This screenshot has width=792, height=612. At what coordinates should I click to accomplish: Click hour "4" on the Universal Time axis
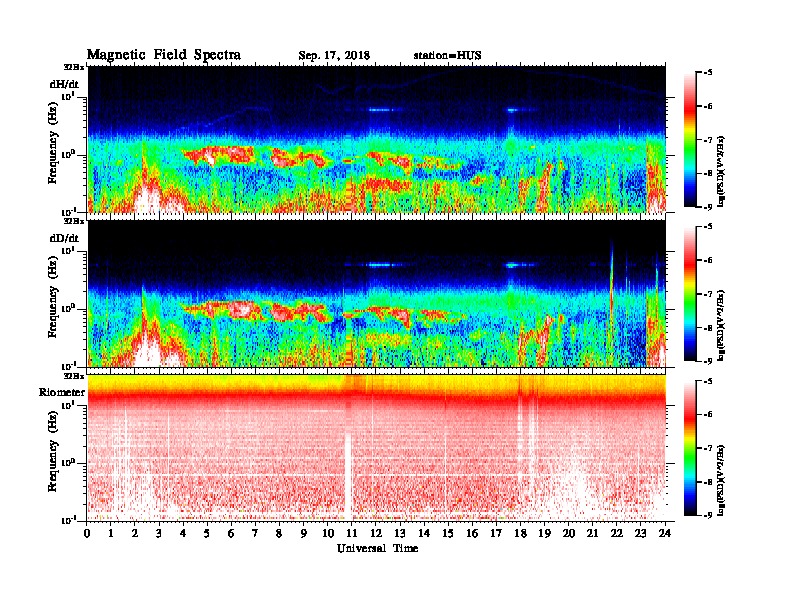183,533
